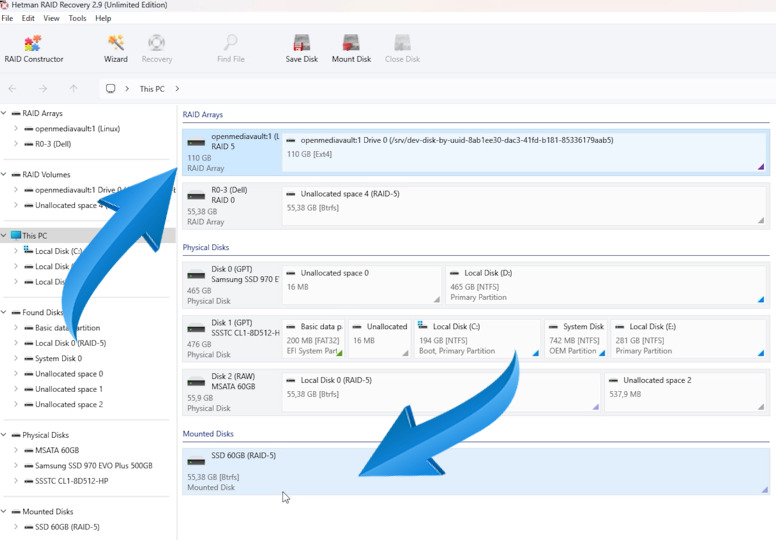Collapse the RAID Arrays tree node
The height and width of the screenshot is (540, 776).
pos(4,113)
